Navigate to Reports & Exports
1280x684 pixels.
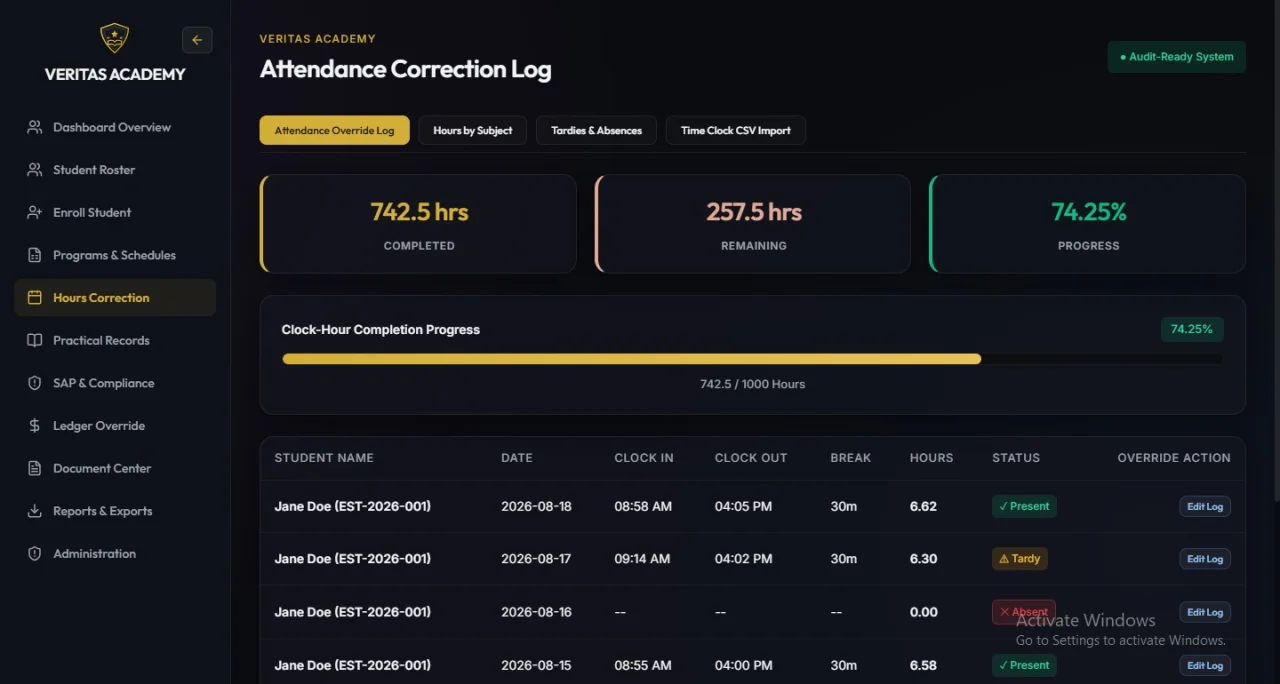(x=115, y=511)
